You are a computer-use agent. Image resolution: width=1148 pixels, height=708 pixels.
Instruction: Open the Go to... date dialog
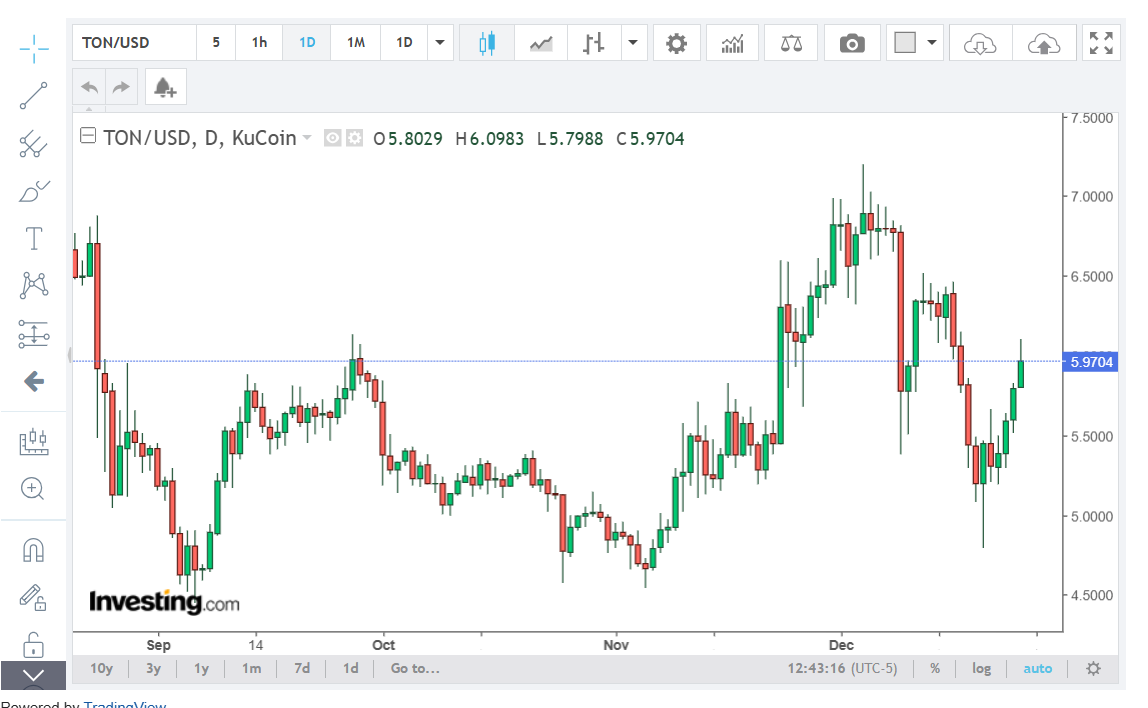pyautogui.click(x=415, y=668)
